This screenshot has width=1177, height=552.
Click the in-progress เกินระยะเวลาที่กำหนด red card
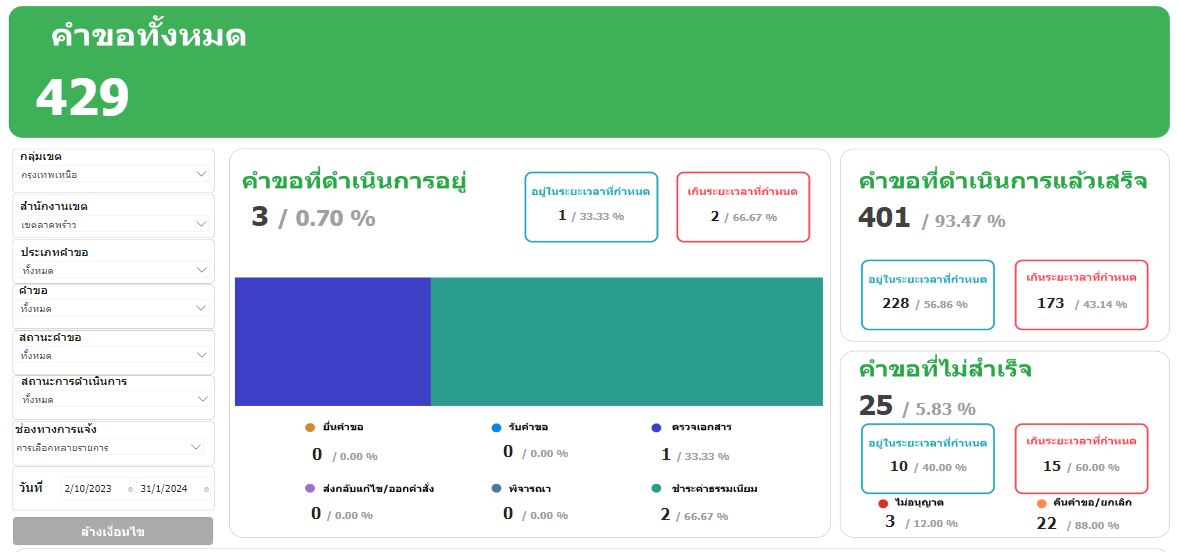tap(743, 207)
